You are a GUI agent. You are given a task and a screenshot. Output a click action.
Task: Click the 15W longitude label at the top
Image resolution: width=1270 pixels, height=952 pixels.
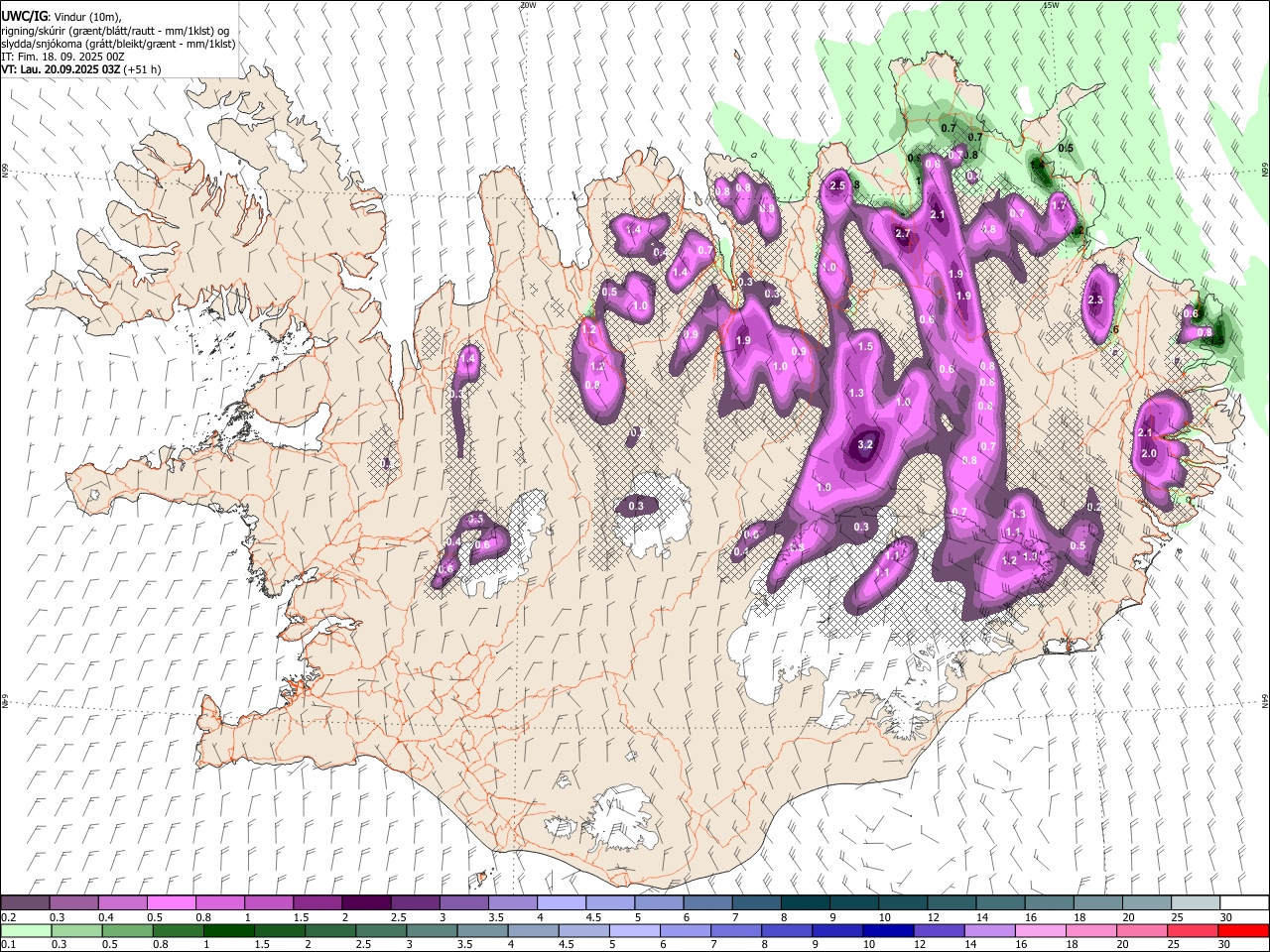[x=1052, y=5]
